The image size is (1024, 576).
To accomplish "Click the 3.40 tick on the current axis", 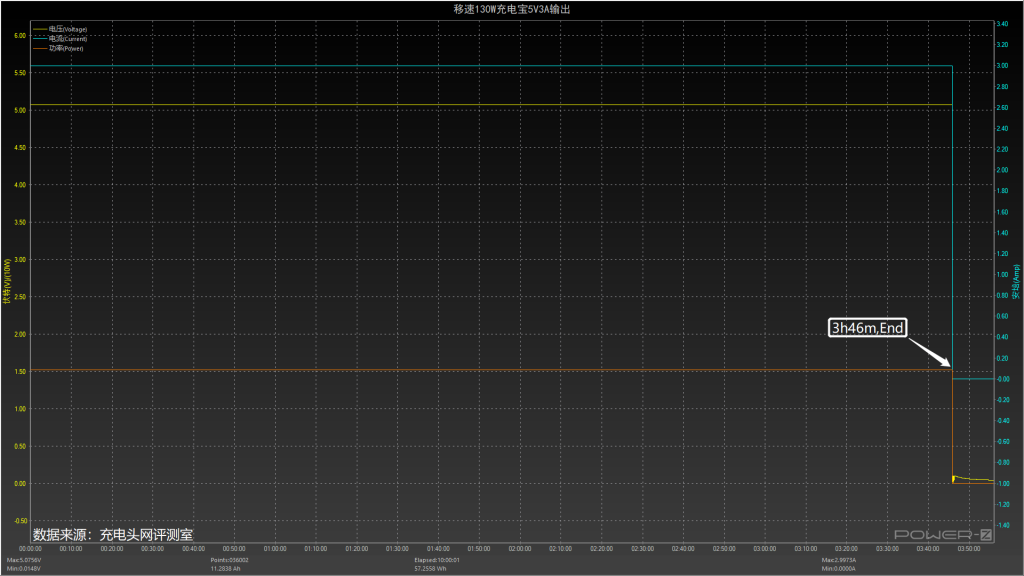I will tap(1002, 24).
